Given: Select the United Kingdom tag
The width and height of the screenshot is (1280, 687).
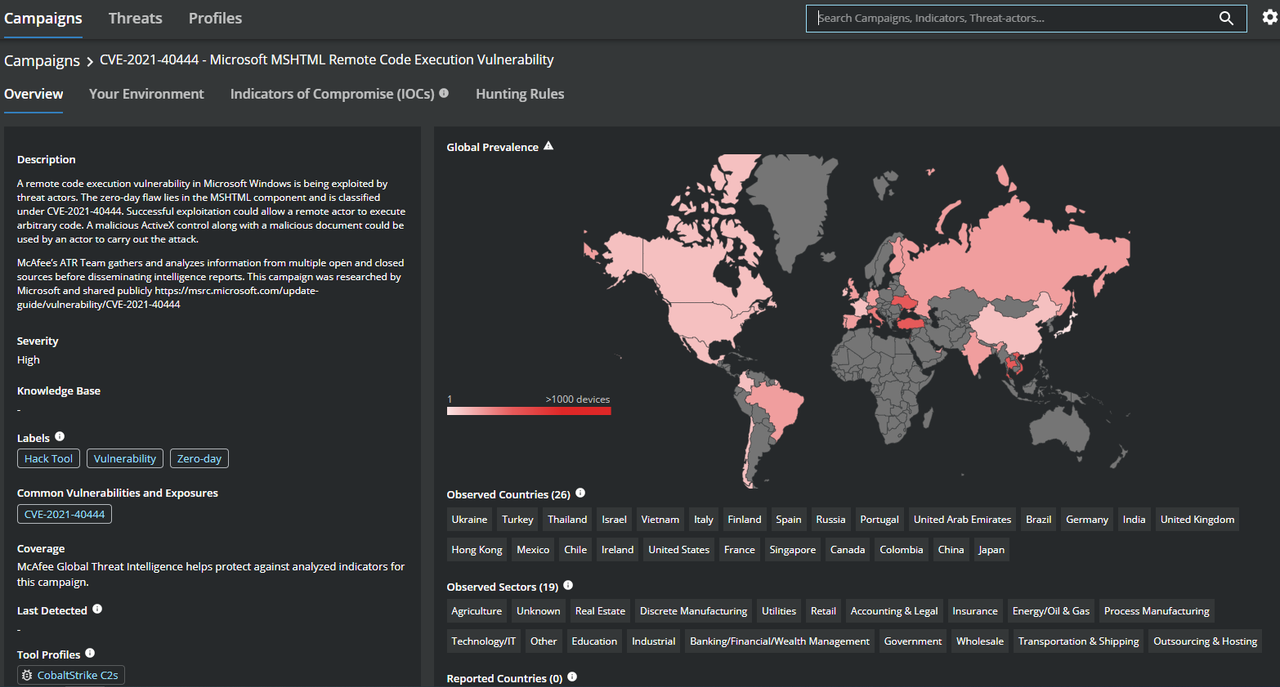Looking at the screenshot, I should [1198, 520].
